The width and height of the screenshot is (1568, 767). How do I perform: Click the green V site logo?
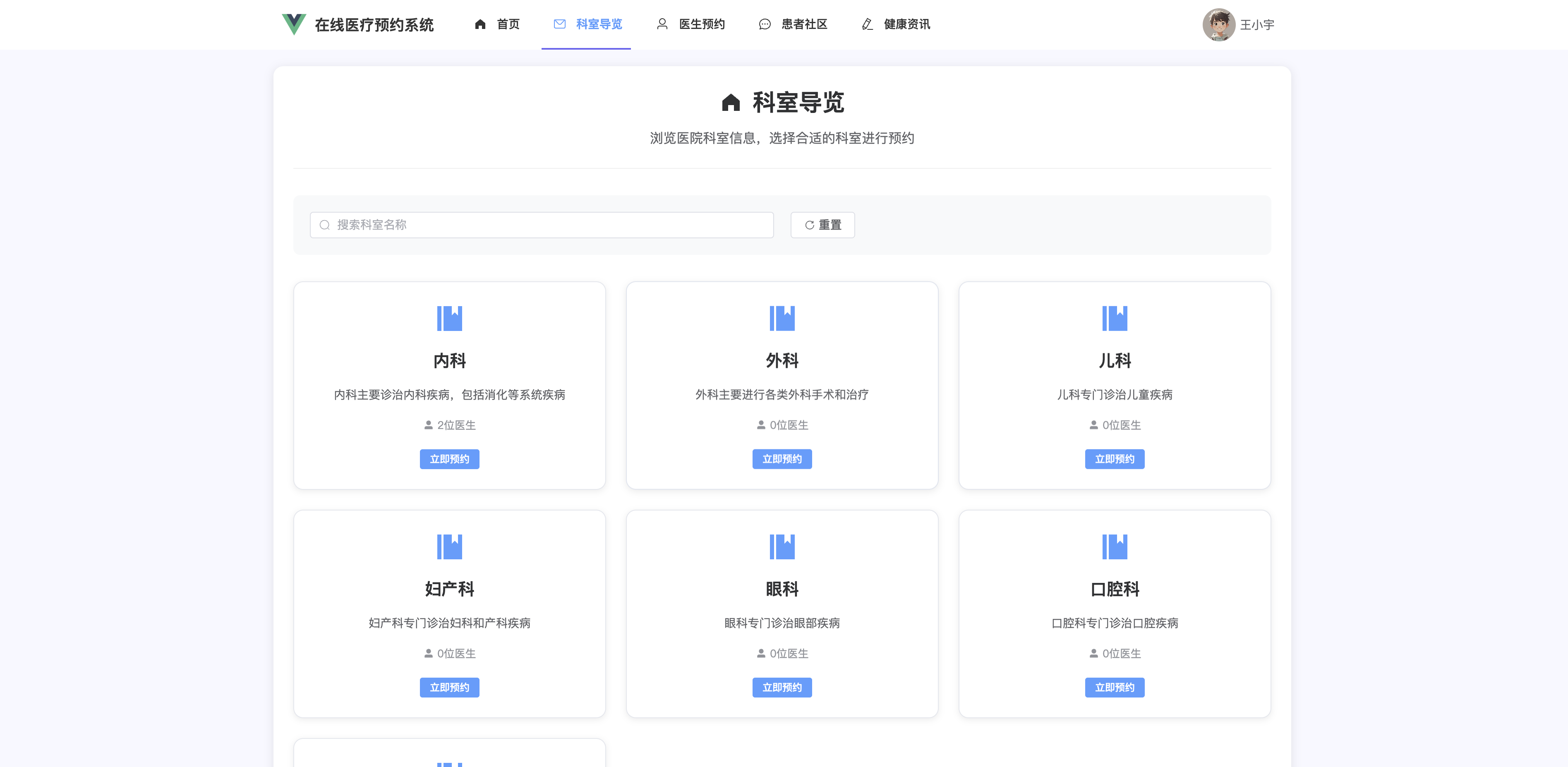click(x=293, y=24)
